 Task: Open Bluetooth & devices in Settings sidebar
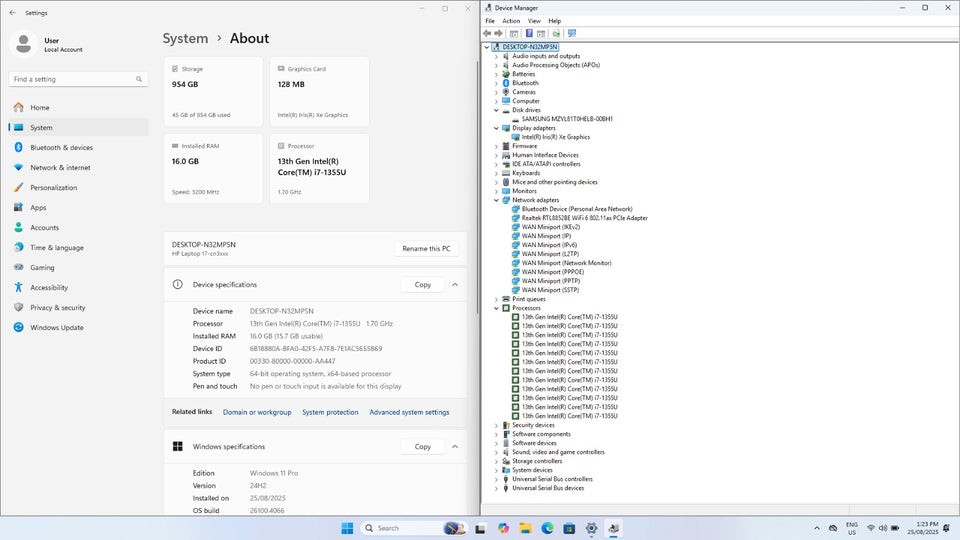pos(78,148)
